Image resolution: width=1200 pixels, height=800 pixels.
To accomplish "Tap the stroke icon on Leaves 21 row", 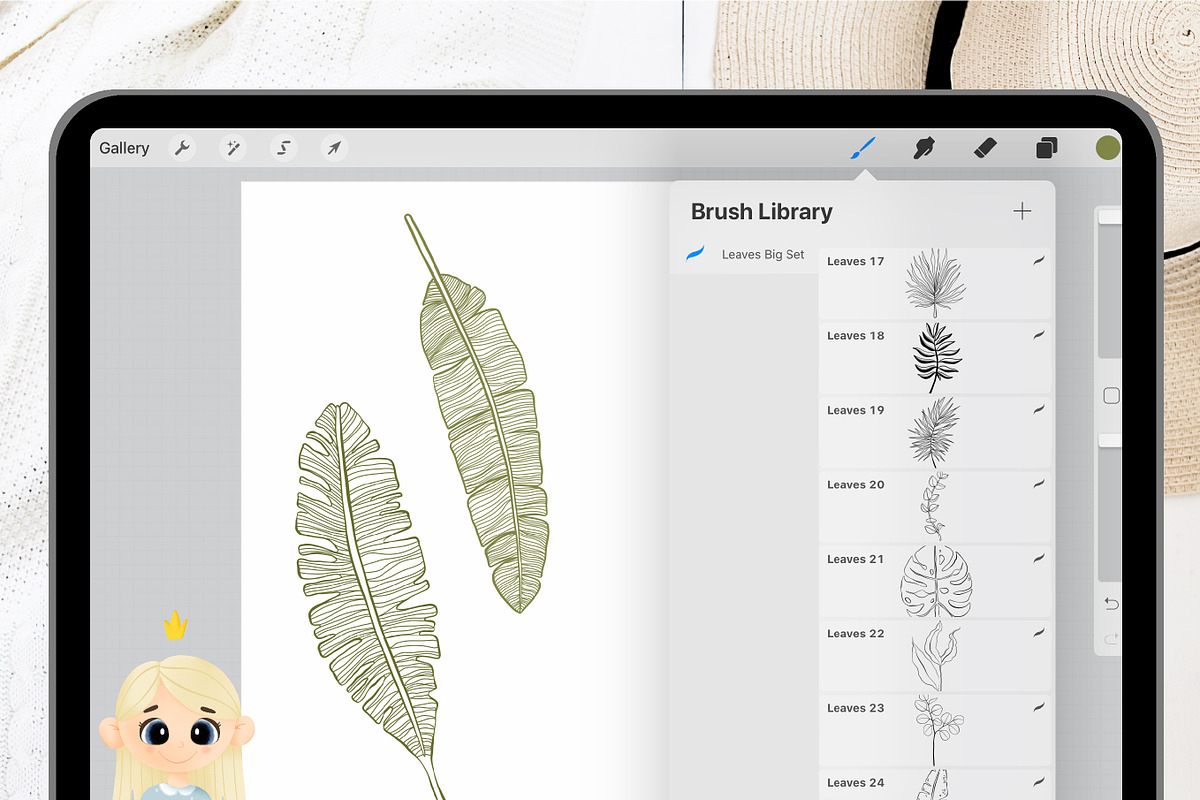I will (x=1039, y=558).
